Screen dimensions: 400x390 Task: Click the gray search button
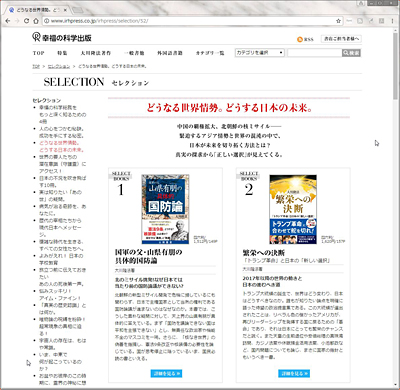(x=351, y=53)
